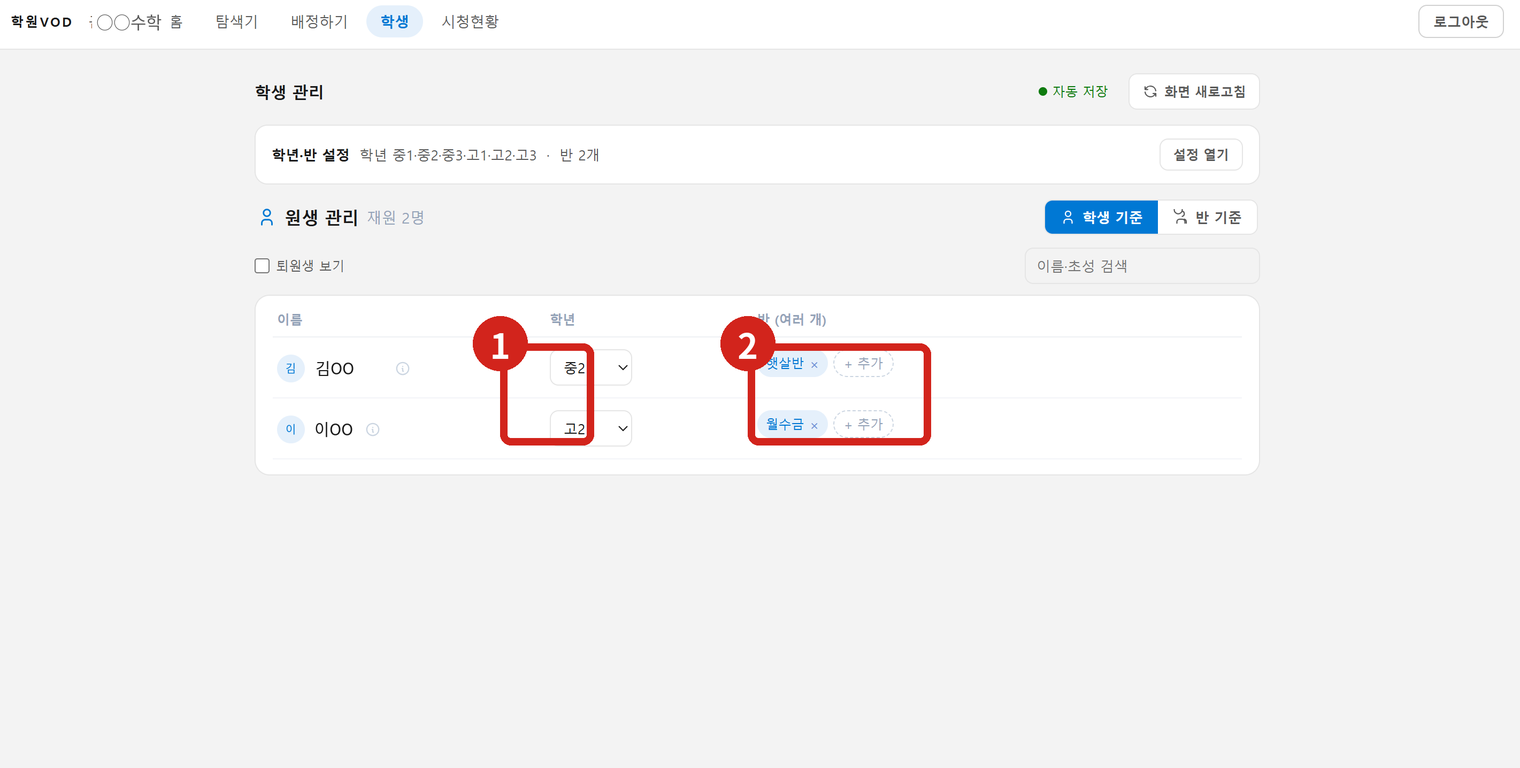Image resolution: width=1520 pixels, height=768 pixels.
Task: Remove the 월수금 class tag with x
Action: tap(814, 426)
